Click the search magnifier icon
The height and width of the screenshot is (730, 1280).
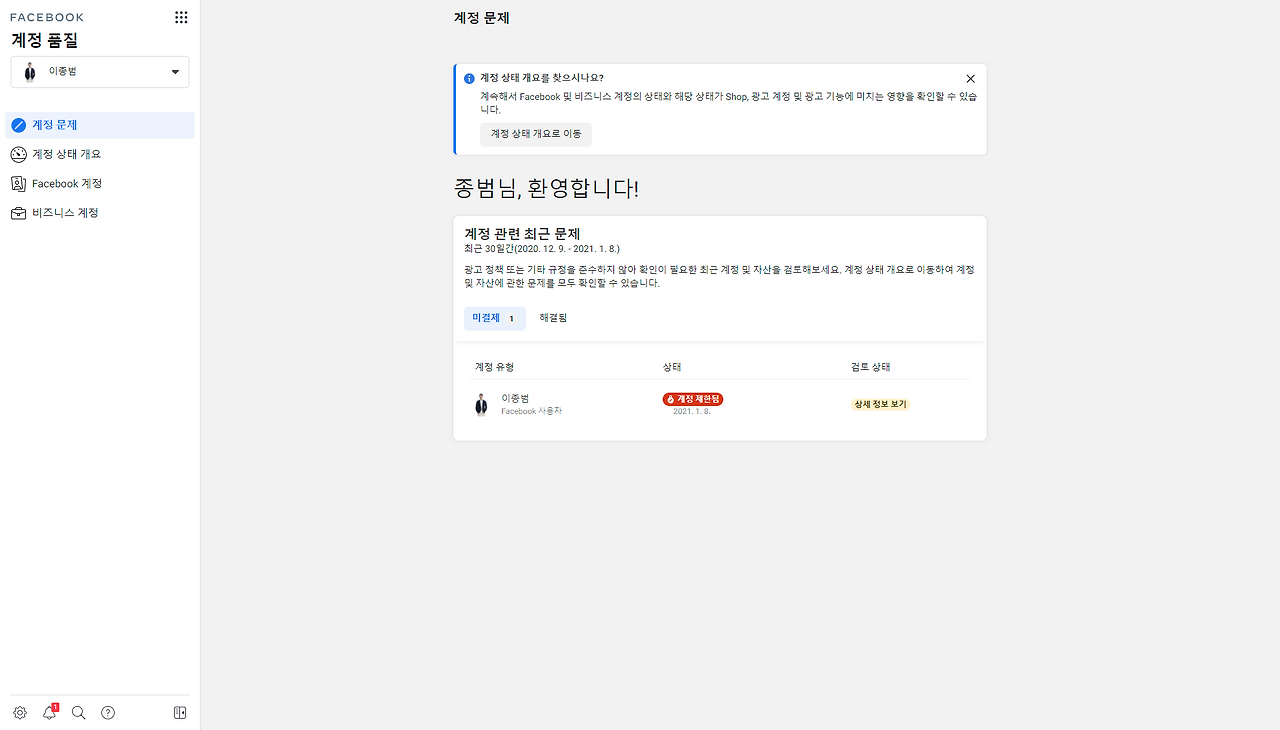point(79,713)
